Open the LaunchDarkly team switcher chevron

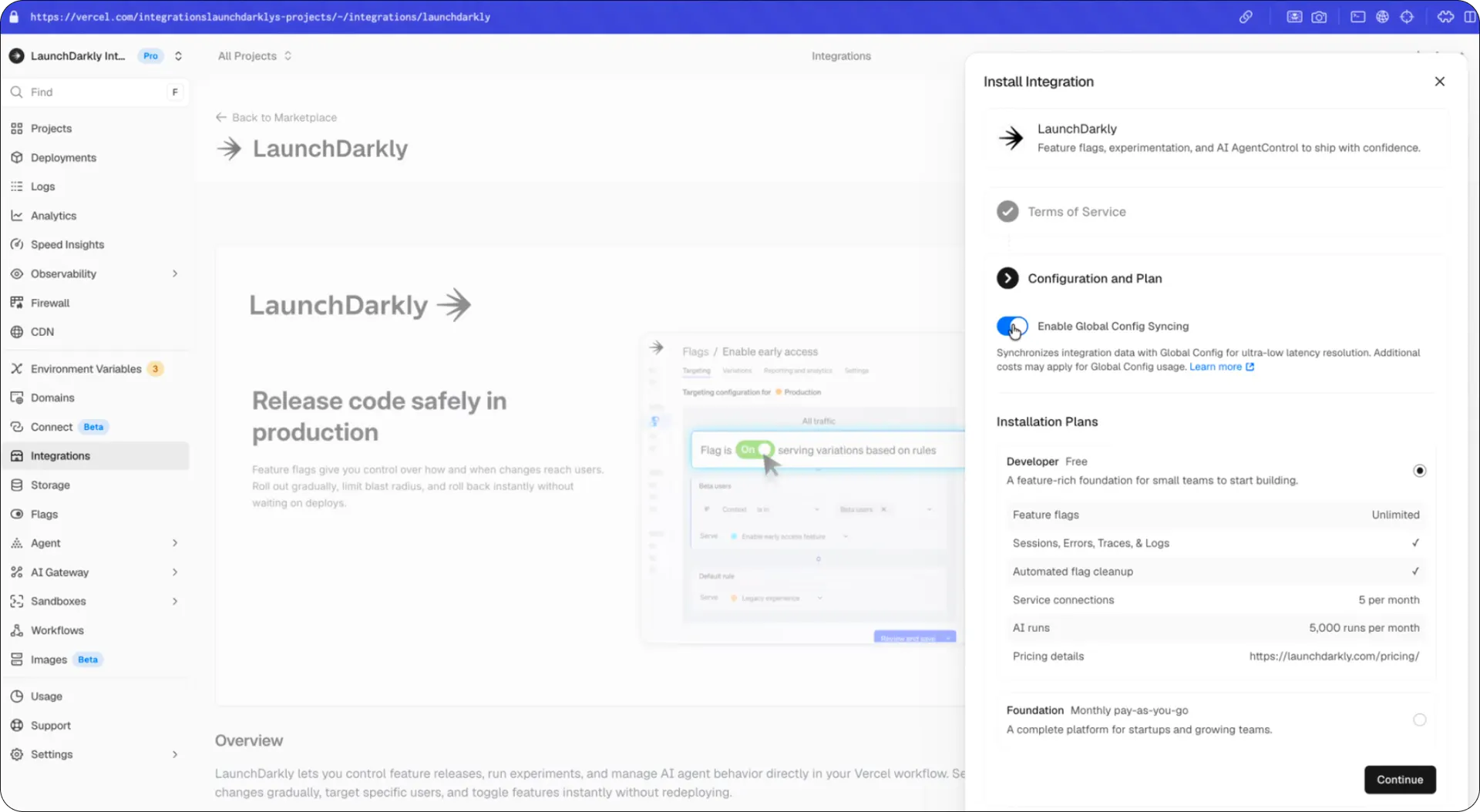tap(178, 56)
